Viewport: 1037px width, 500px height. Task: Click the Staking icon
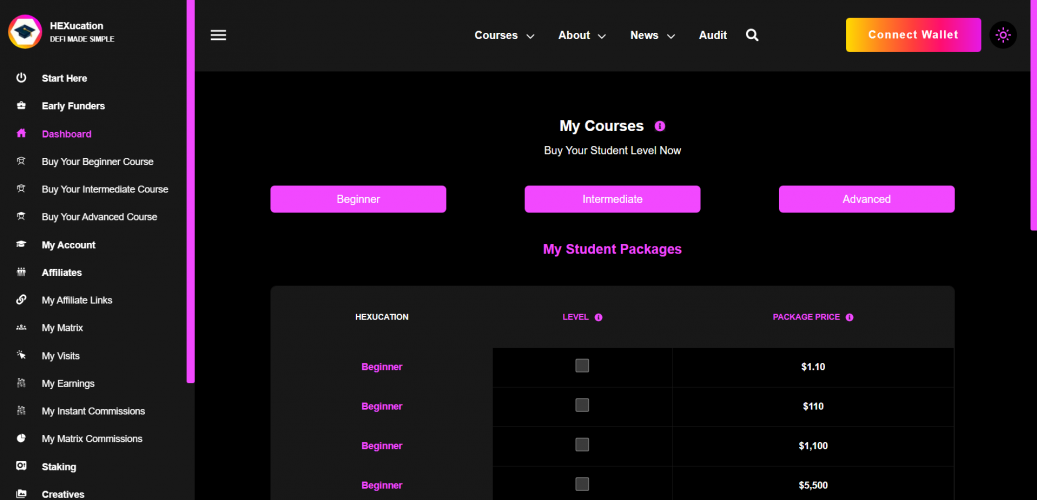21,466
